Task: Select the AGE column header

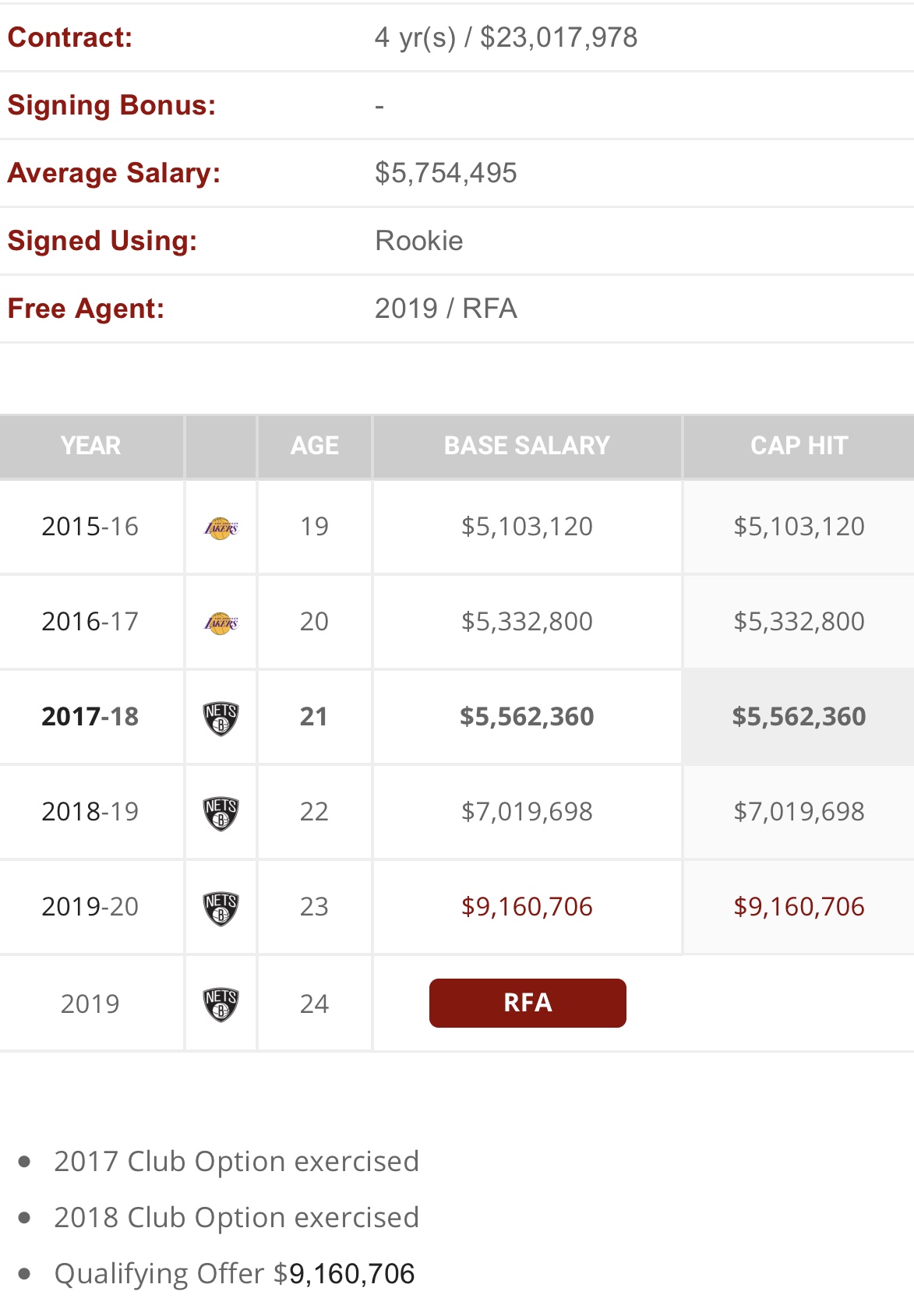Action: pyautogui.click(x=315, y=446)
